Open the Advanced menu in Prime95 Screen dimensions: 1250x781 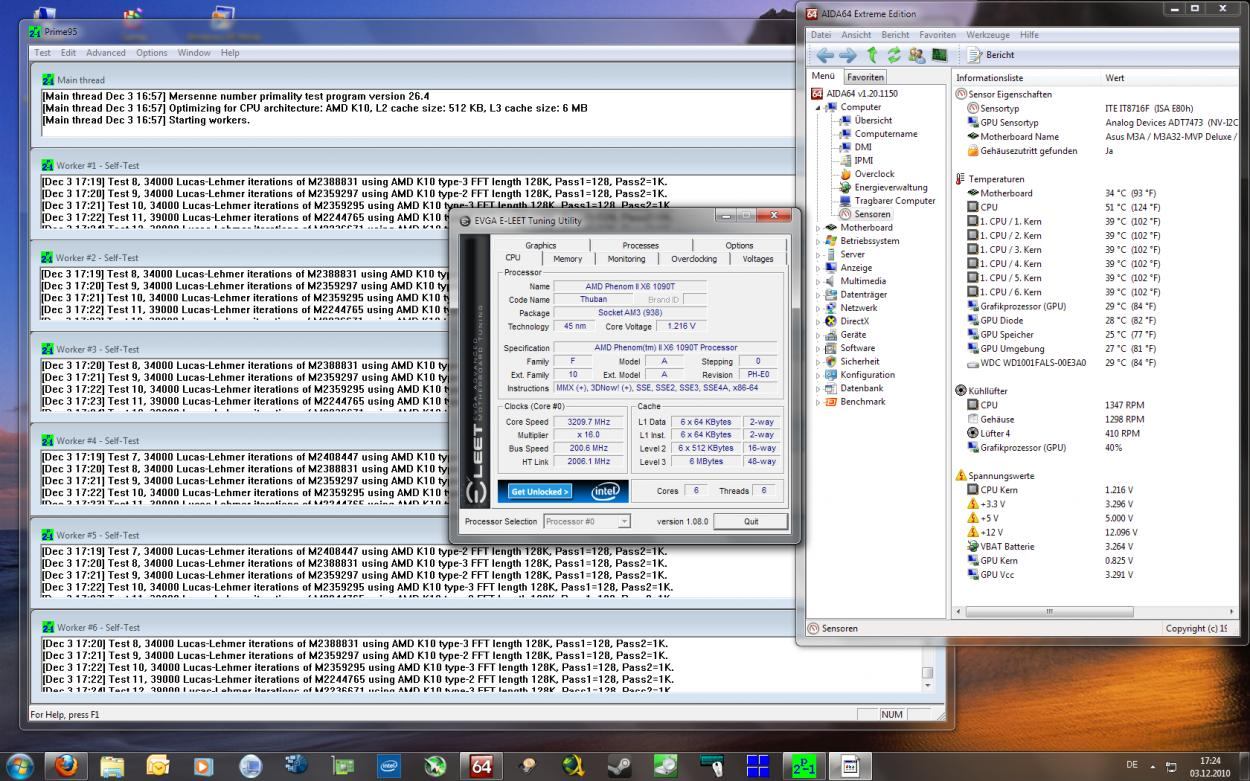[106, 53]
